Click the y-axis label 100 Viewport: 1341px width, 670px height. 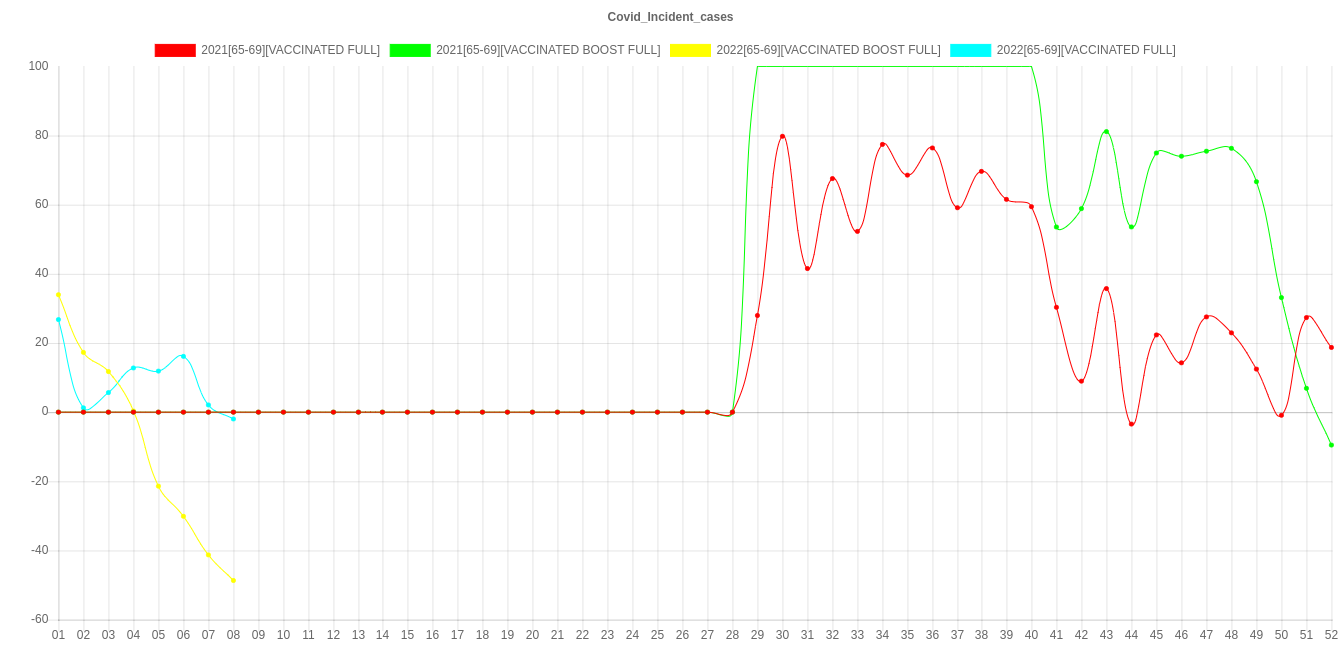click(40, 66)
